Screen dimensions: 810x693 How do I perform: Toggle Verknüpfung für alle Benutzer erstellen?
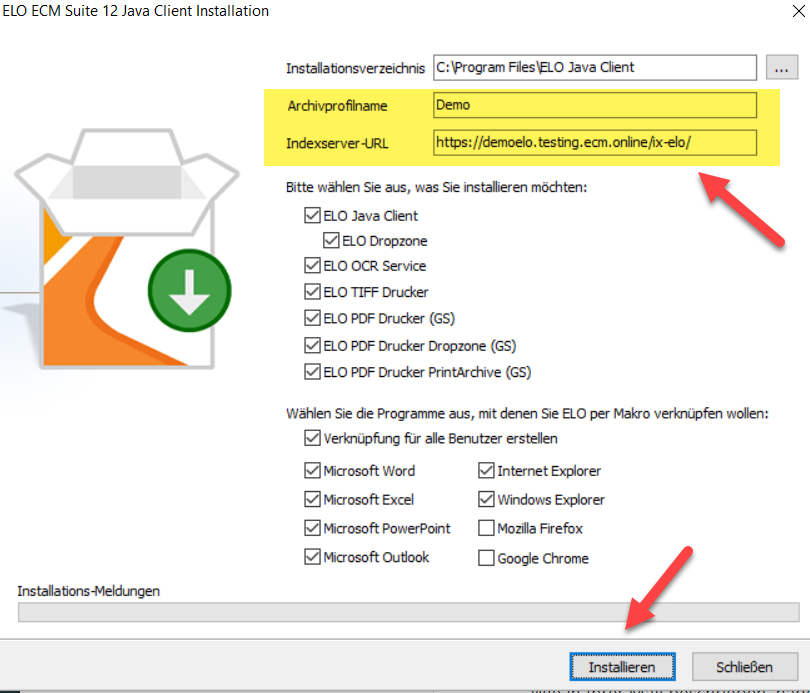pos(312,438)
